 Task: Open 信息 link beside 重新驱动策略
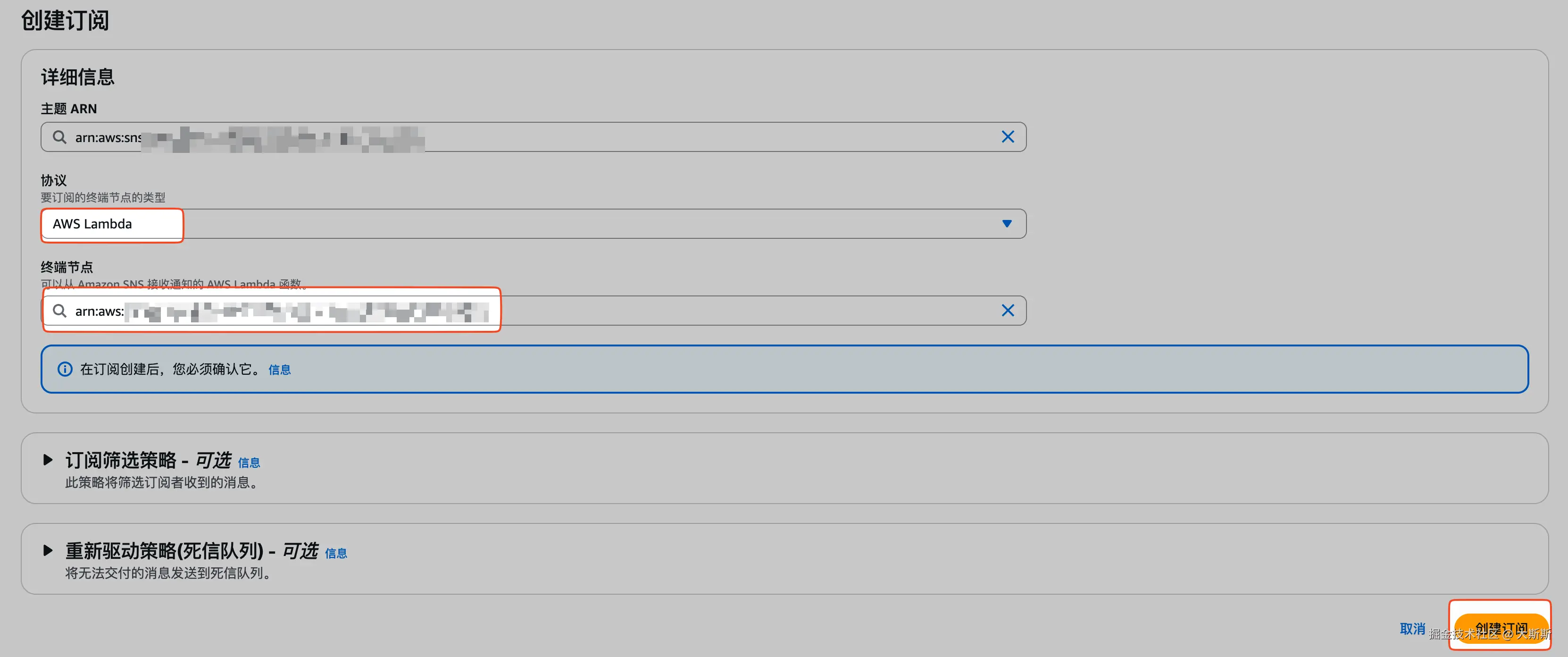(x=335, y=554)
